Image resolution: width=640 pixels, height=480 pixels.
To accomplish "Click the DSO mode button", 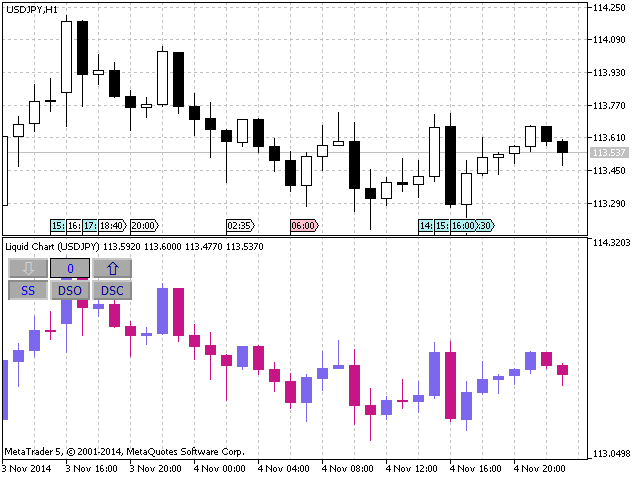I will coord(70,290).
